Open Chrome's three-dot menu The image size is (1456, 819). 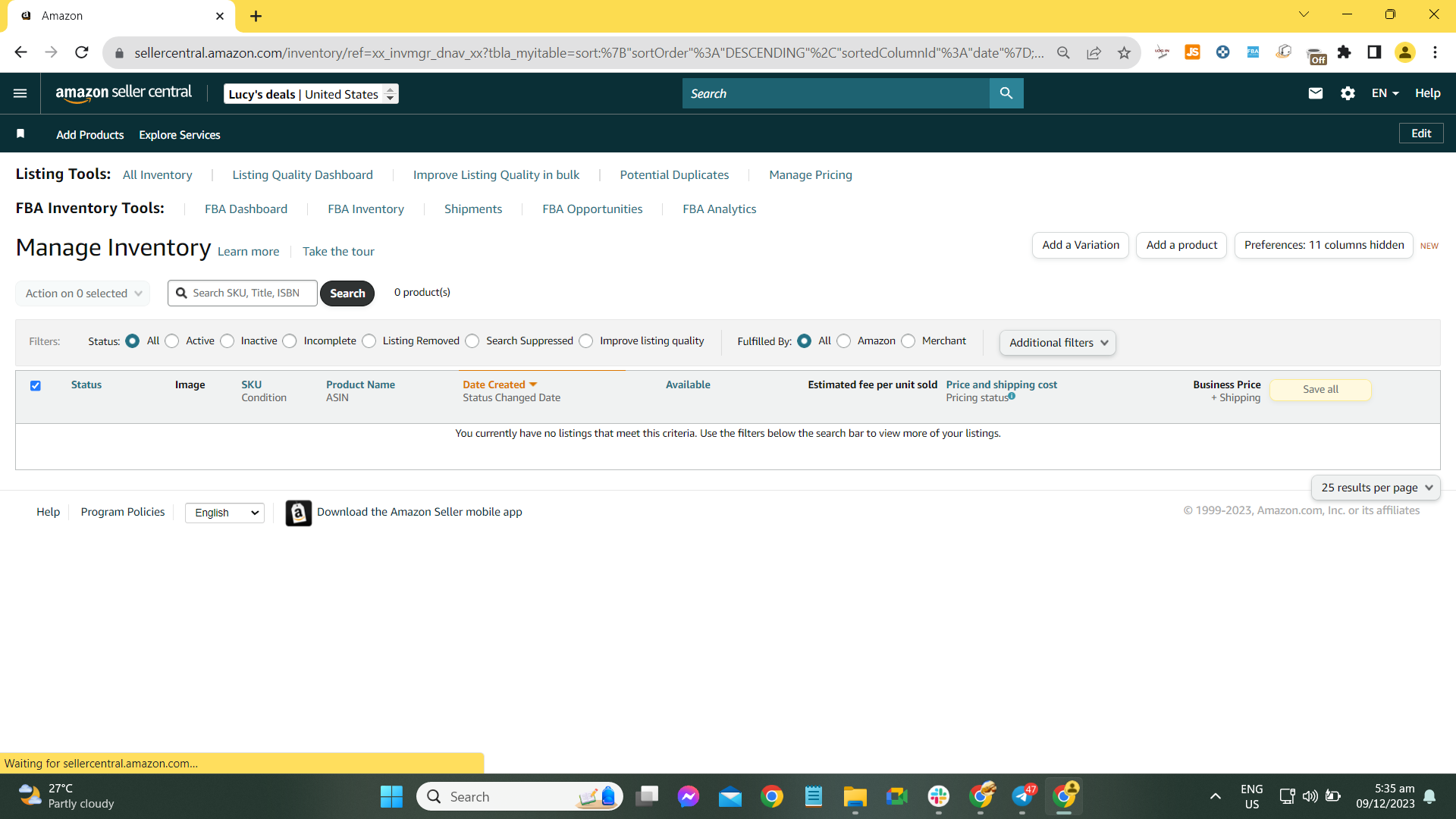(1435, 52)
